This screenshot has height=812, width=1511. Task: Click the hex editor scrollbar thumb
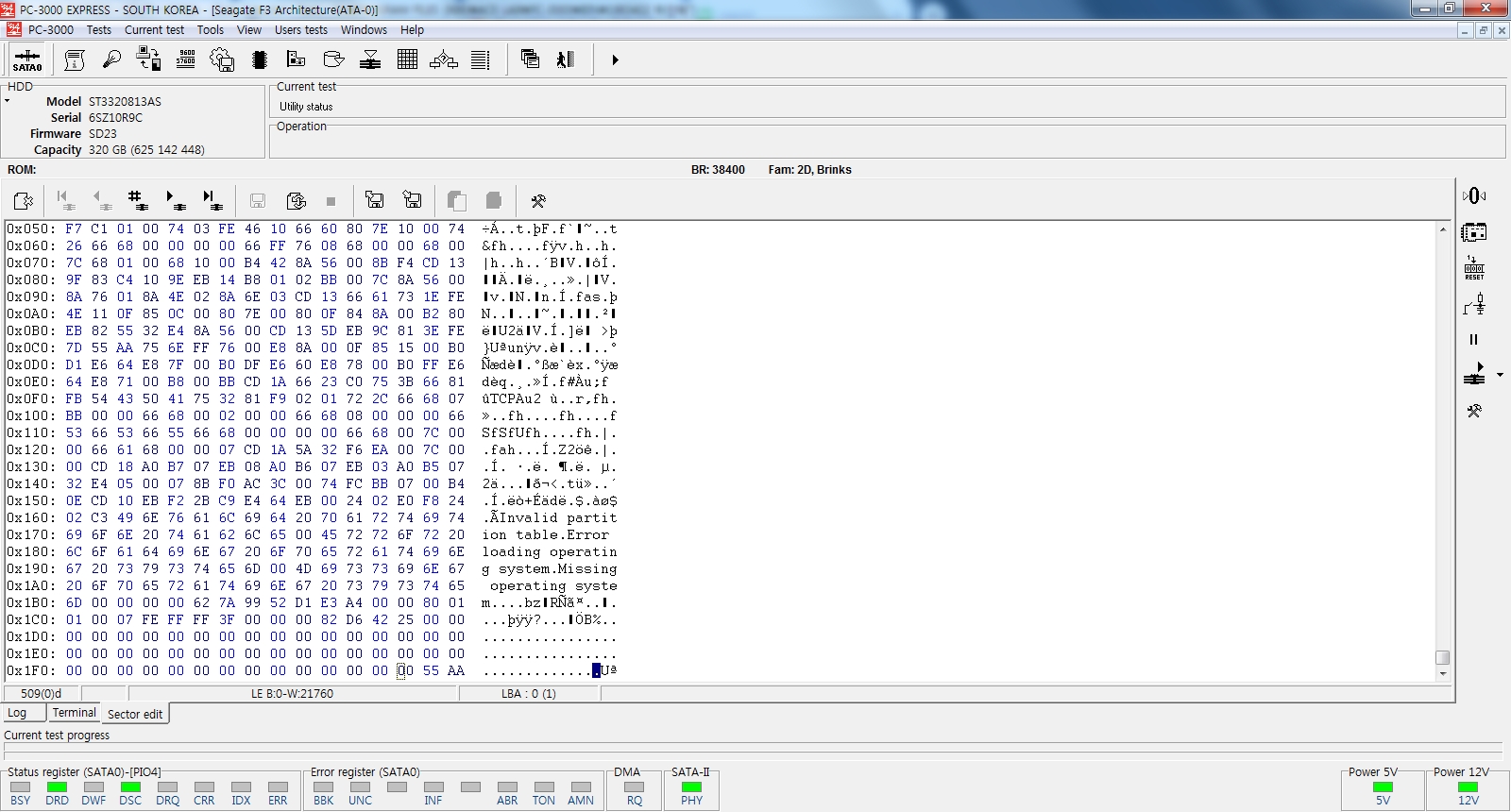coord(1442,657)
